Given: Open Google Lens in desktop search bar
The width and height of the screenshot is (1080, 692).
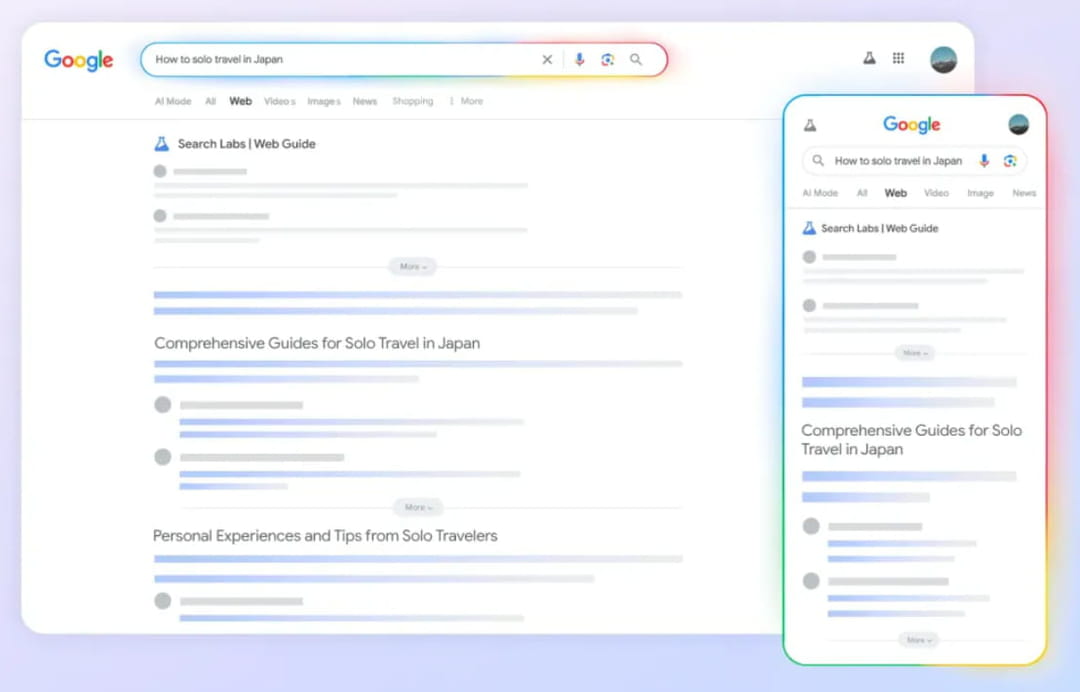Looking at the screenshot, I should click(608, 60).
